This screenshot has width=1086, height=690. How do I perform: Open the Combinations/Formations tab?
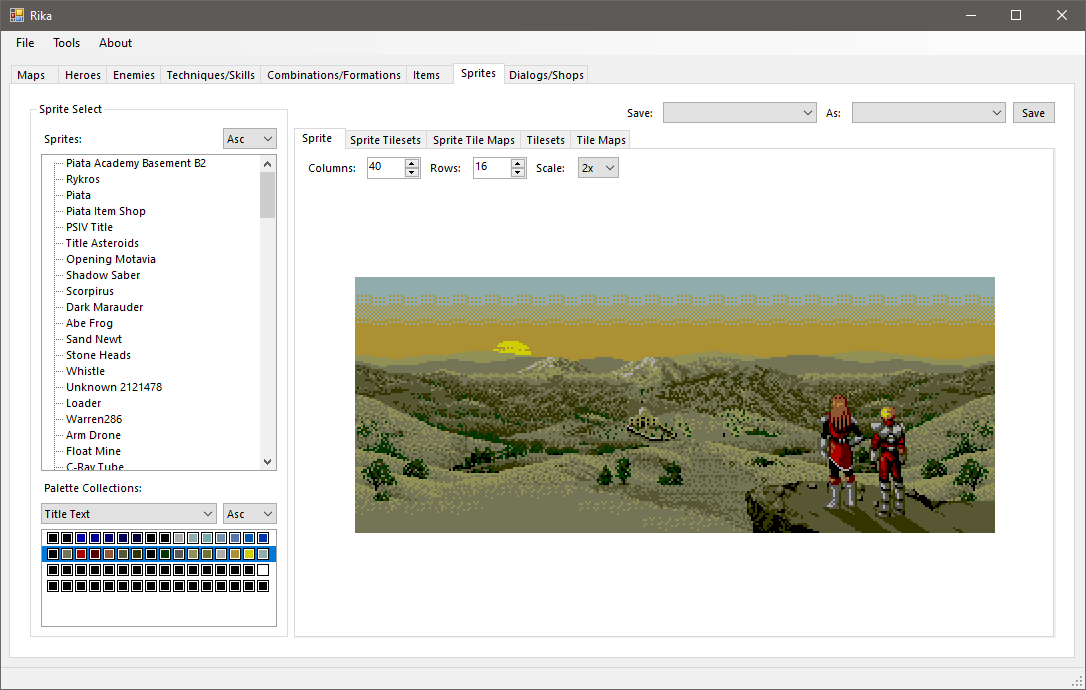(334, 75)
